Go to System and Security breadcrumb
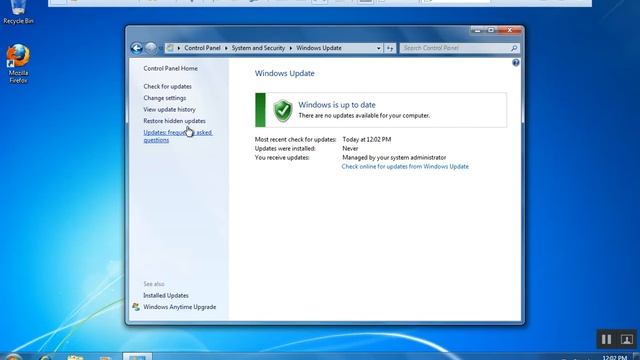The image size is (640, 360). pyautogui.click(x=258, y=48)
